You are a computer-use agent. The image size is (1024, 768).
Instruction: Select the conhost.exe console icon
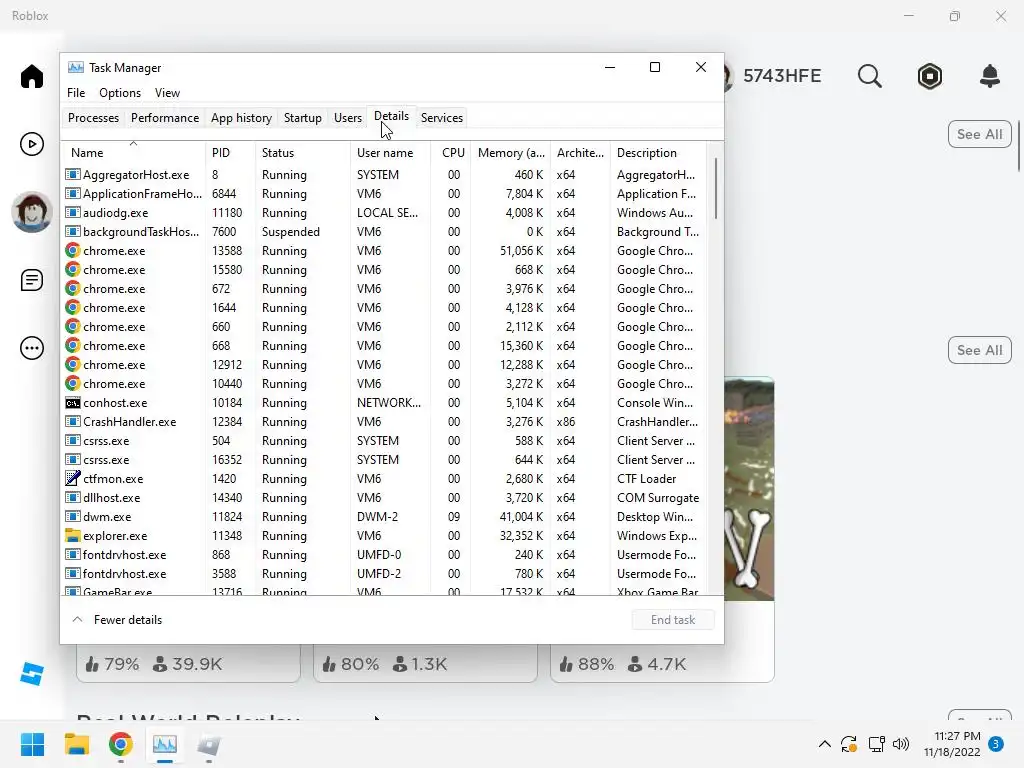click(72, 403)
